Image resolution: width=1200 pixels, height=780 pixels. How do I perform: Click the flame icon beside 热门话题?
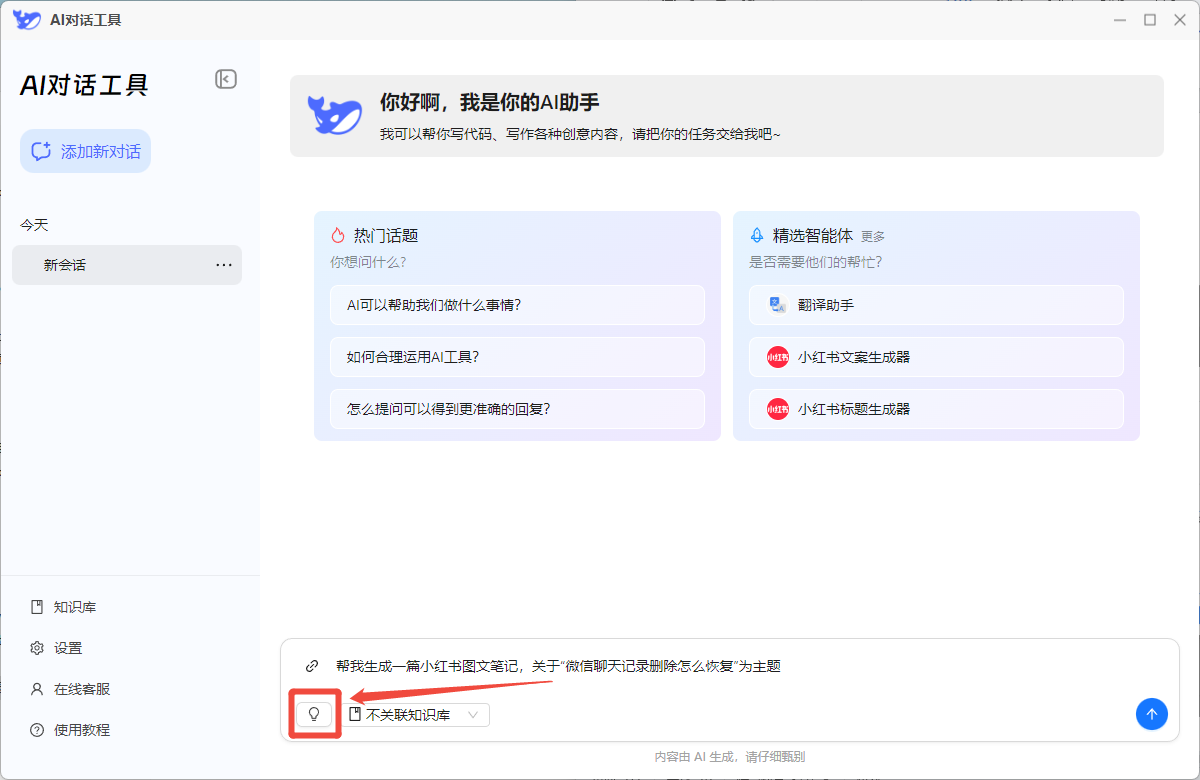(x=338, y=236)
